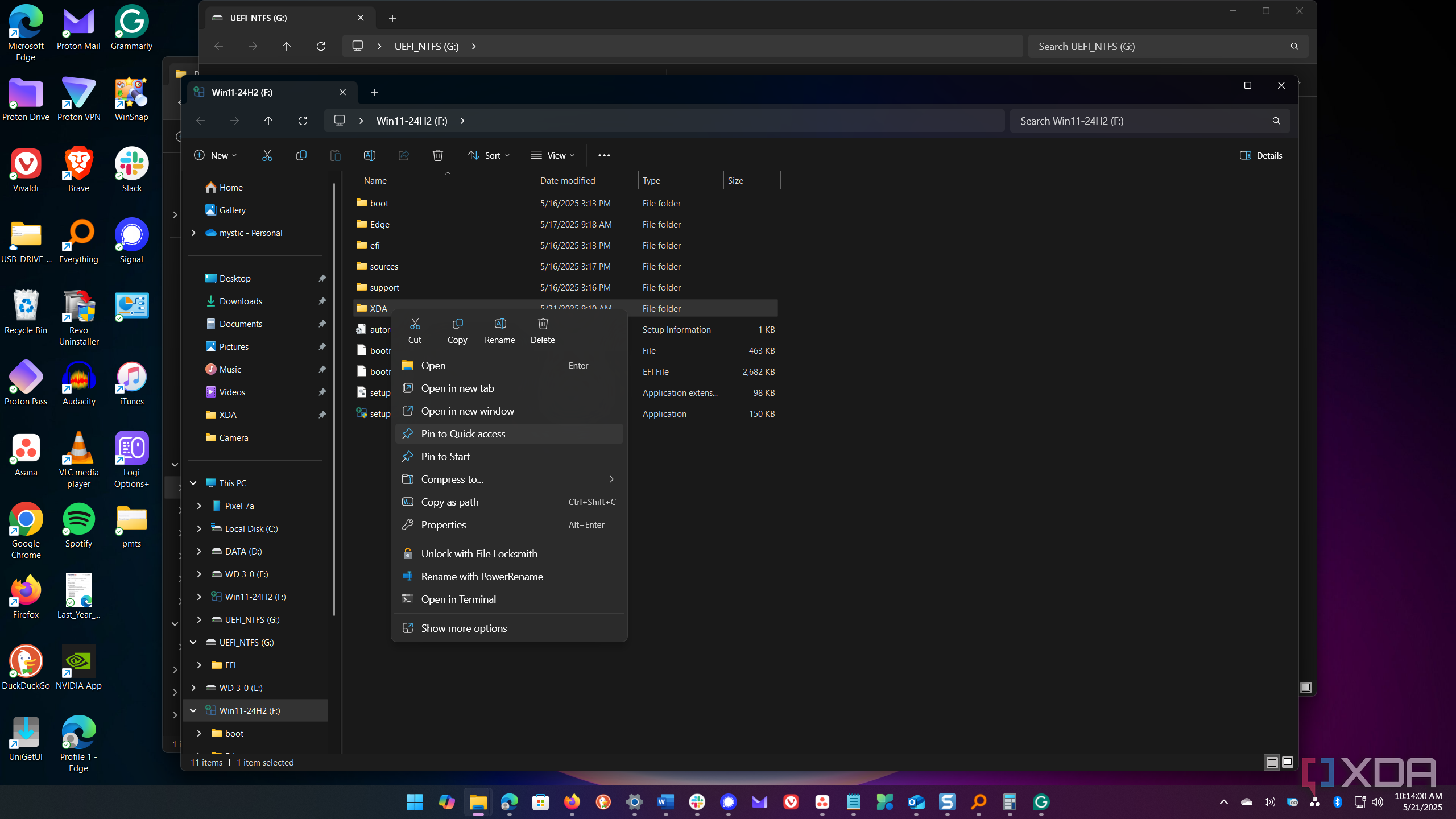This screenshot has height=819, width=1456.
Task: Click the search magnifier in the Win11-24H2 window
Action: [x=1276, y=121]
